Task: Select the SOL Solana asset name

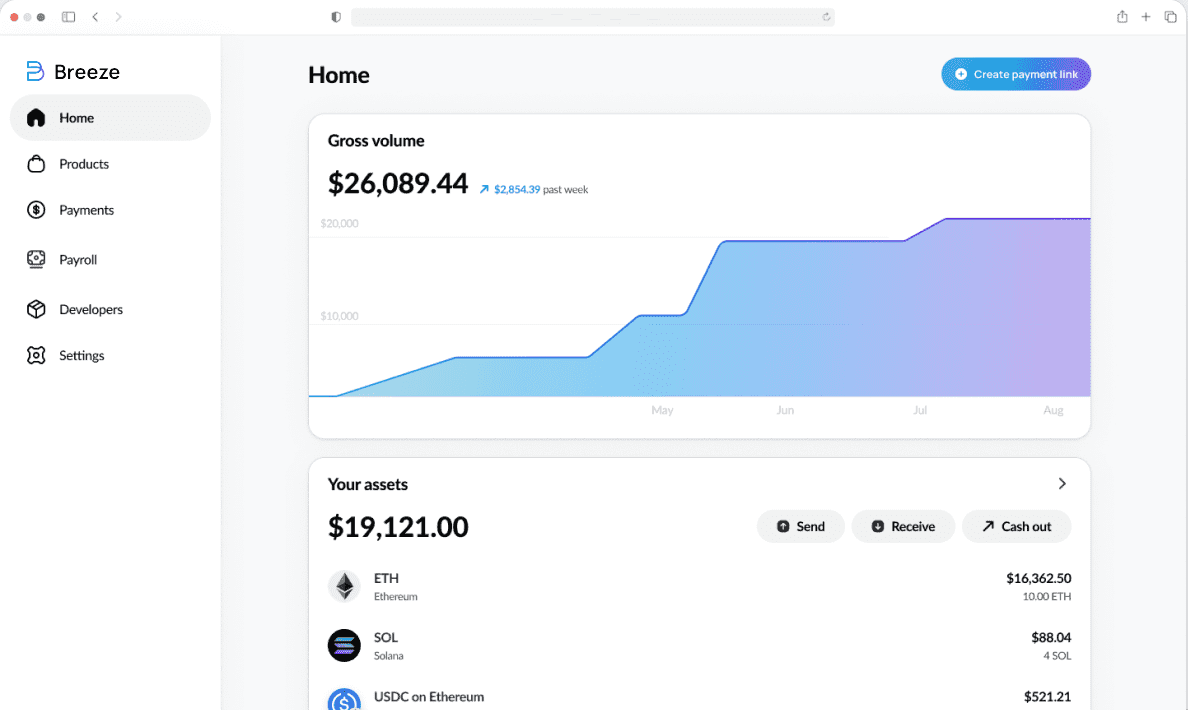Action: coord(389,646)
